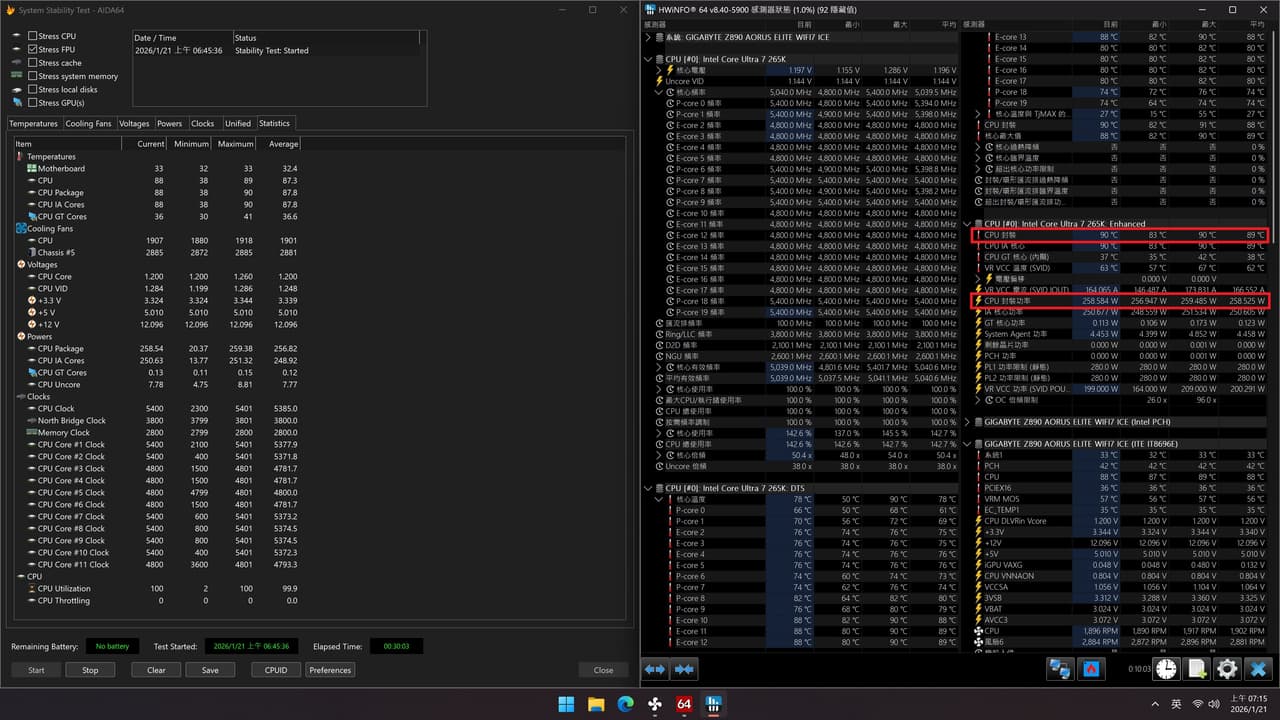The height and width of the screenshot is (720, 1280).
Task: Click HWiNFO expand columns arrows icon
Action: pyautogui.click(x=655, y=669)
